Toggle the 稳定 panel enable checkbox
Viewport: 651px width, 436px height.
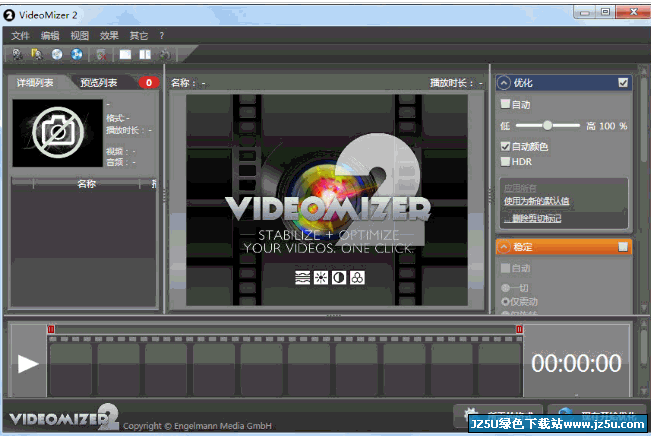(x=623, y=247)
